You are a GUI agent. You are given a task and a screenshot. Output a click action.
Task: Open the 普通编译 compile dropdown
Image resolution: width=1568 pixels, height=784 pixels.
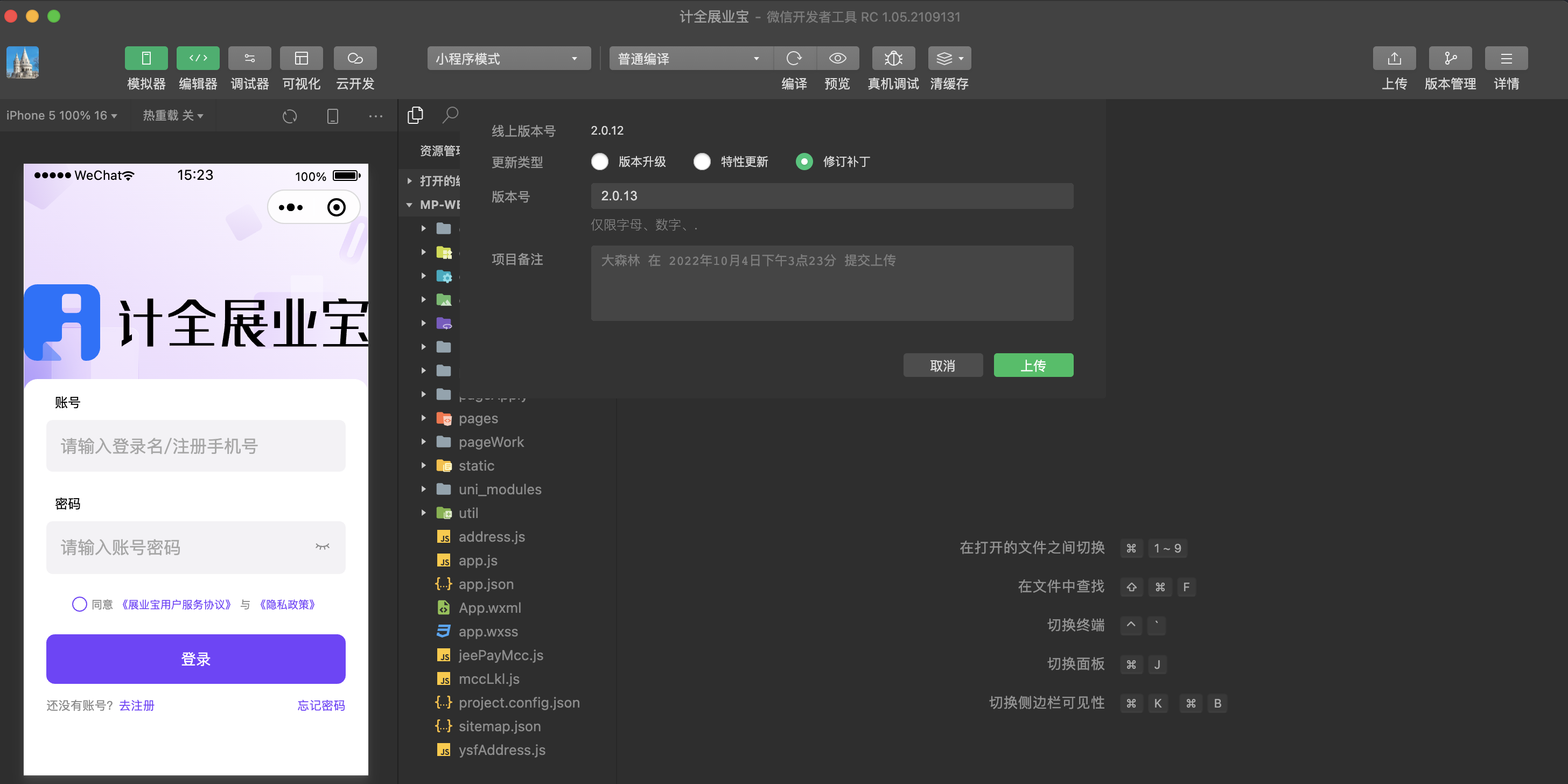tap(690, 59)
